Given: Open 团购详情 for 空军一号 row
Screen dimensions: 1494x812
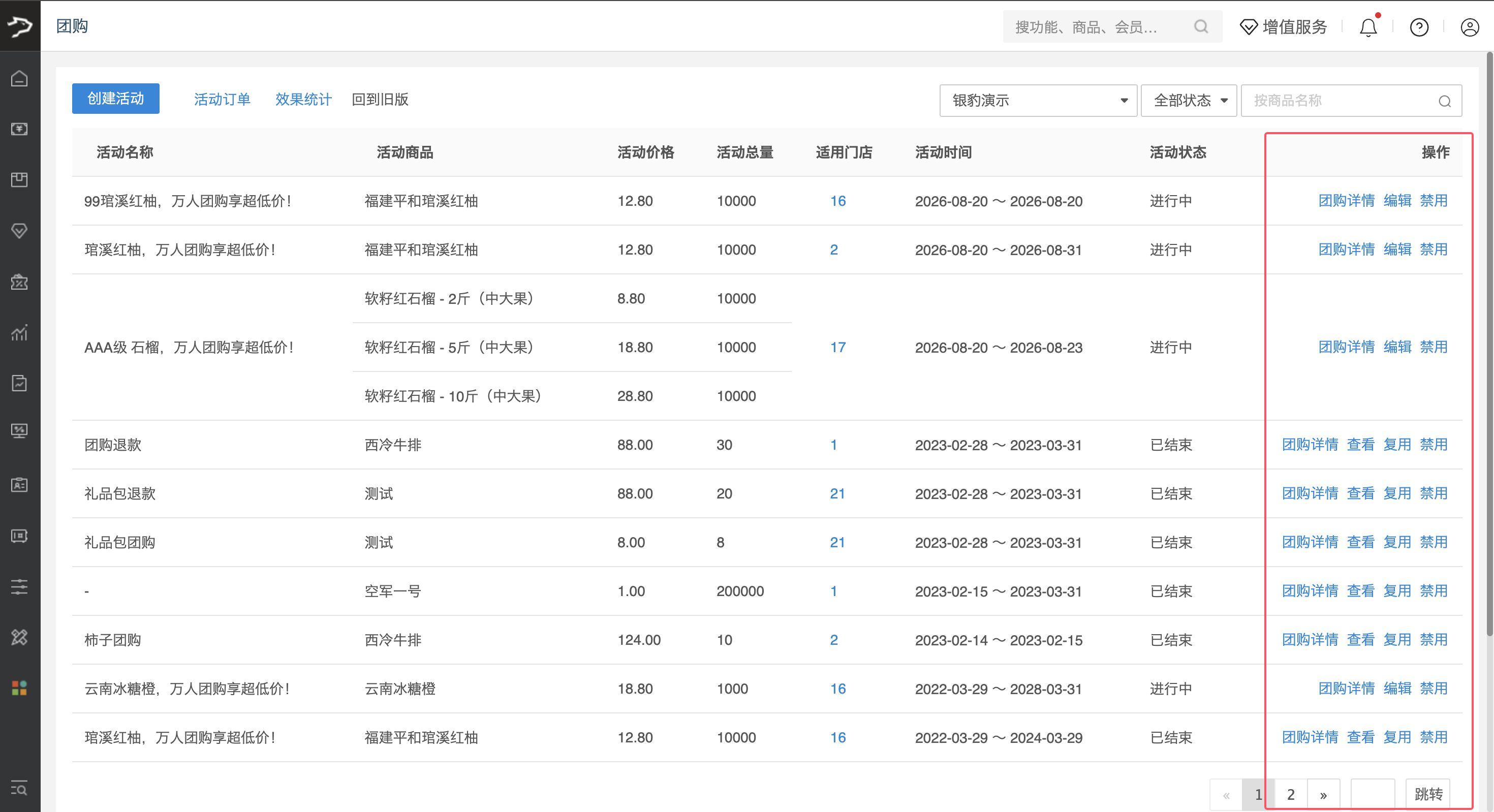Looking at the screenshot, I should (1310, 590).
